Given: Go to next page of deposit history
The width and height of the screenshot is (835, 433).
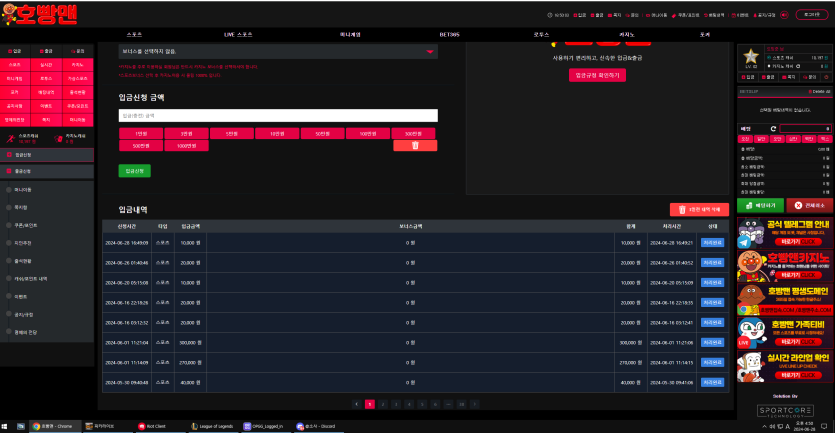Looking at the screenshot, I should click(x=475, y=404).
